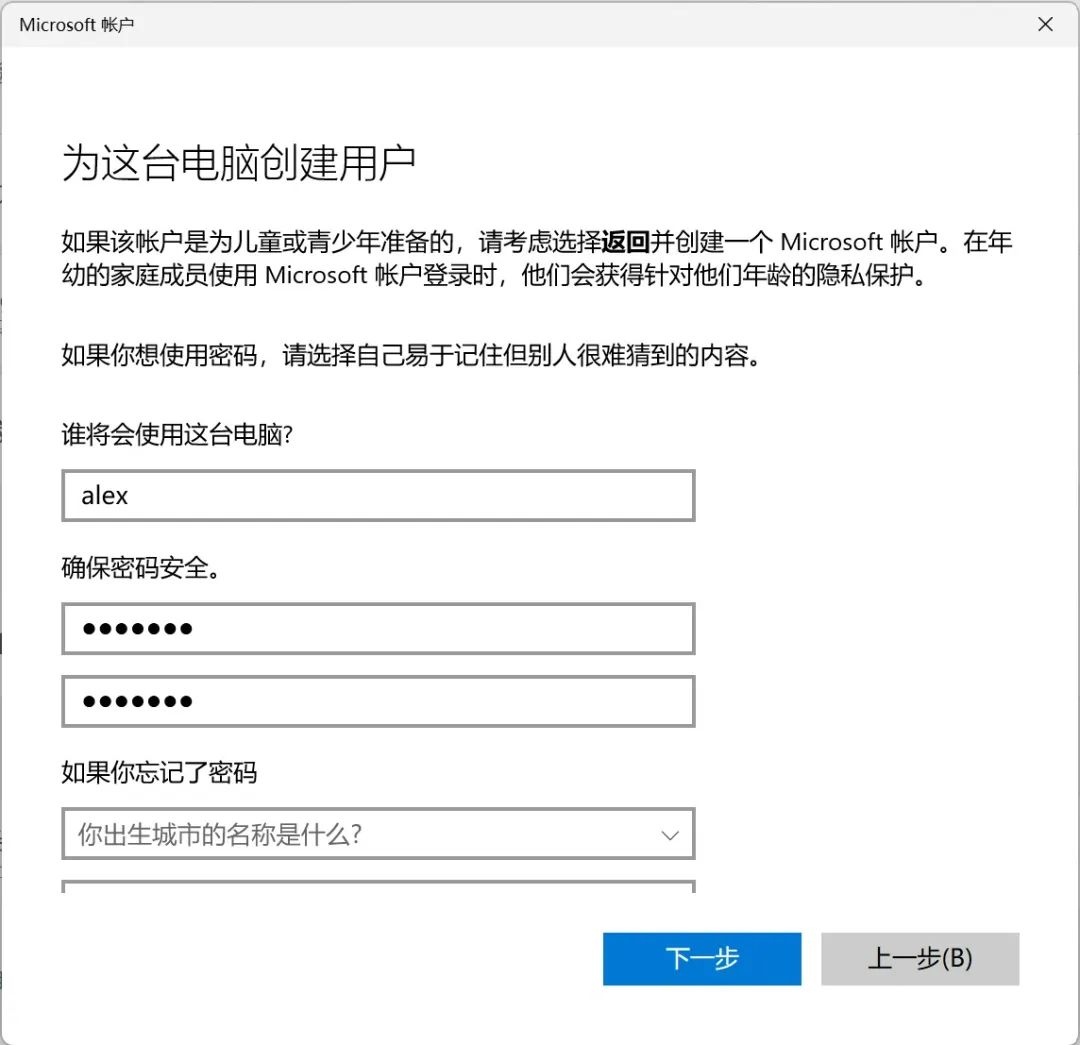Open the security question dropdown 你出生城市的名称是什么

(x=378, y=834)
